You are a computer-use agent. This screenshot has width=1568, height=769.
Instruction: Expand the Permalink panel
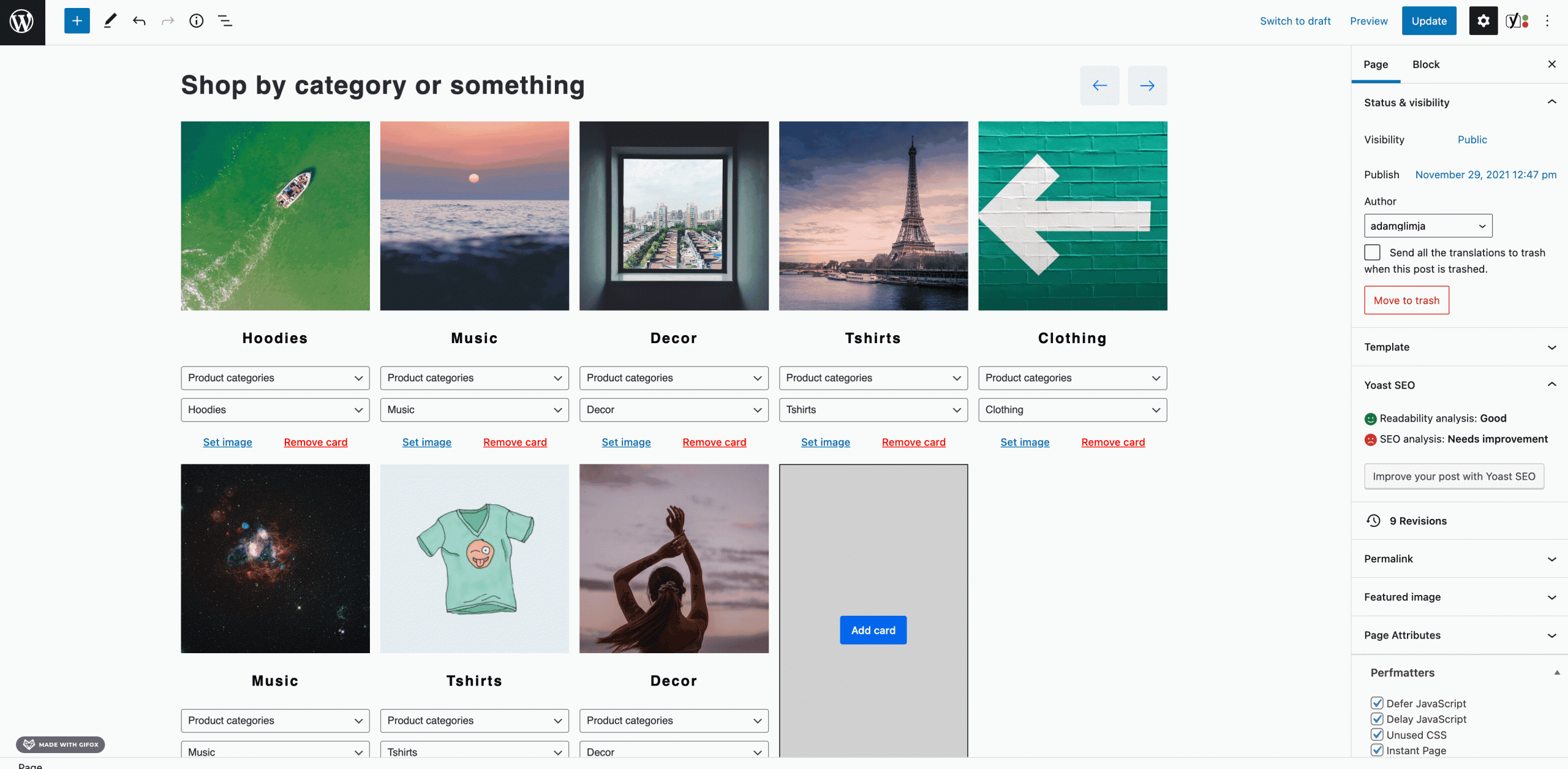[x=1460, y=559]
